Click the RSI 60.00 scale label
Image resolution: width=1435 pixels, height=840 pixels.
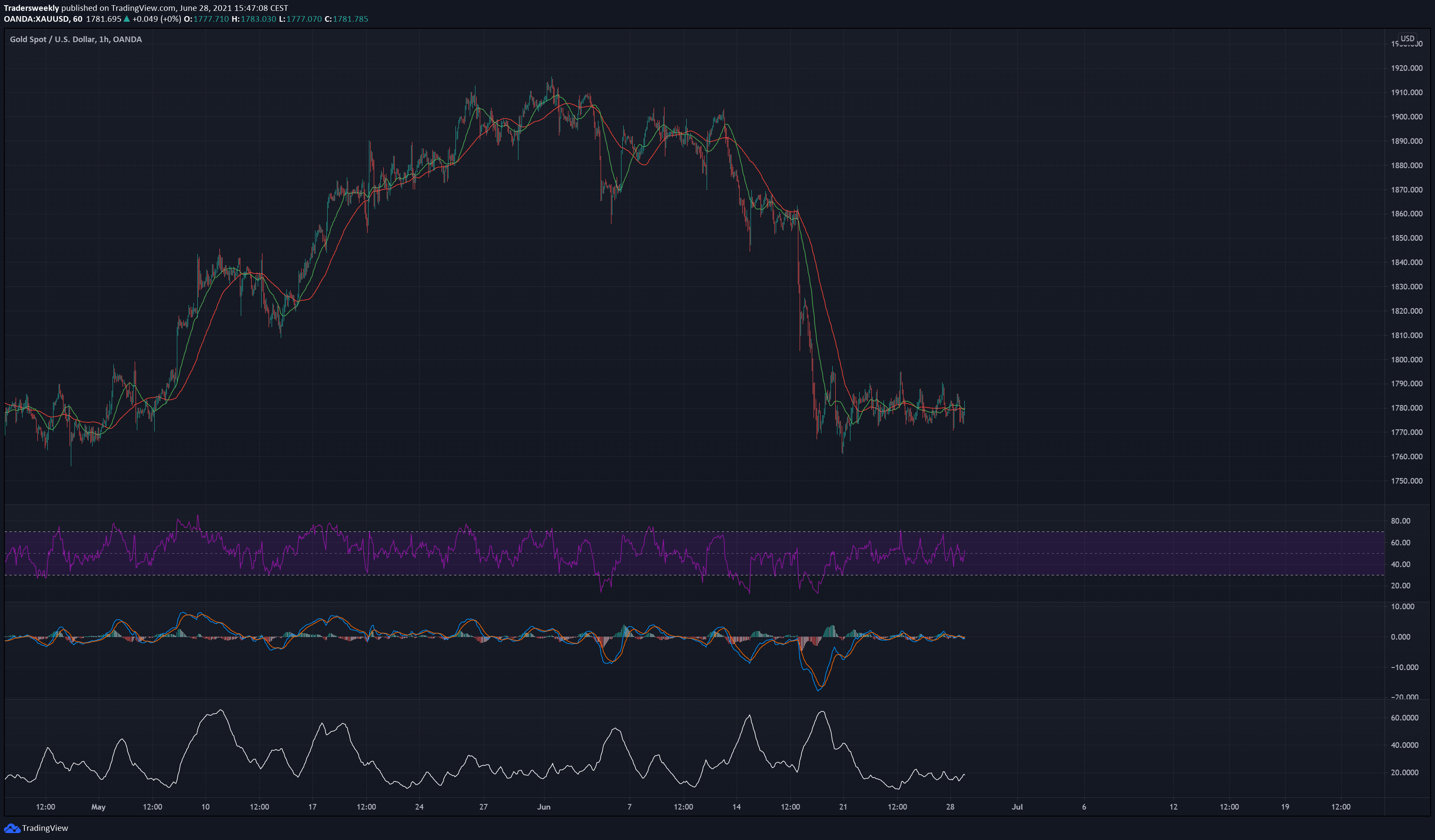(x=1400, y=543)
